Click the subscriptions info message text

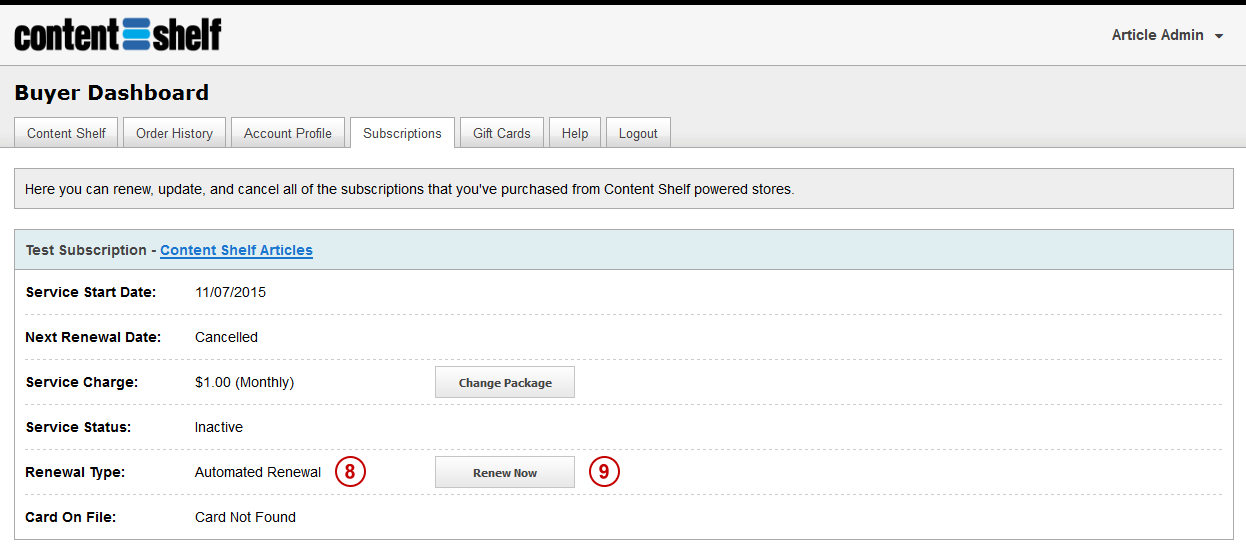409,189
